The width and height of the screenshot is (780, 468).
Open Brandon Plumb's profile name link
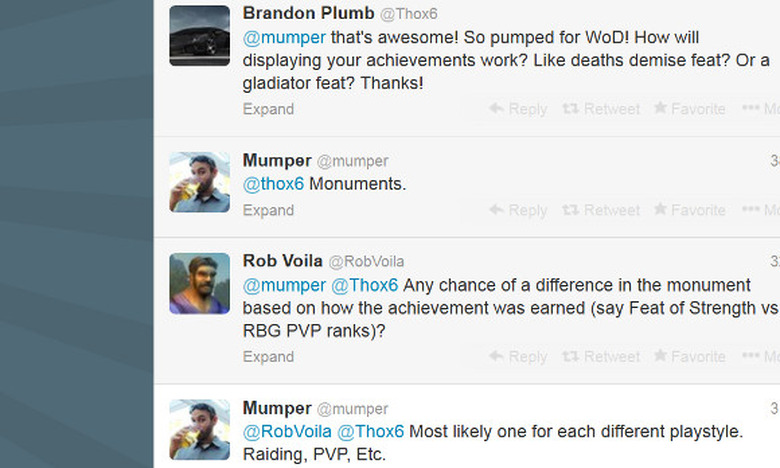point(307,14)
